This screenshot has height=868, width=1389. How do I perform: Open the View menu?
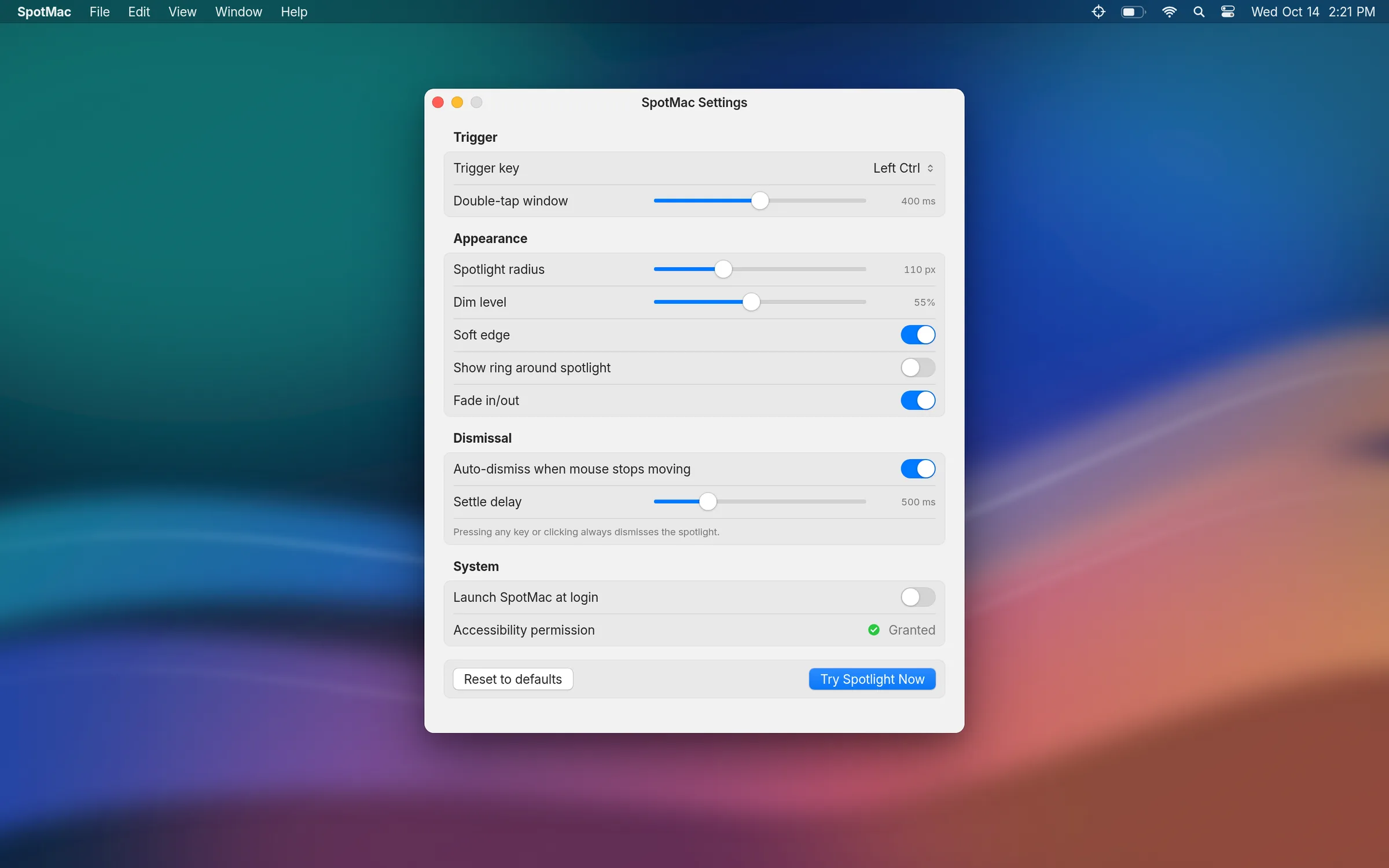(x=182, y=12)
